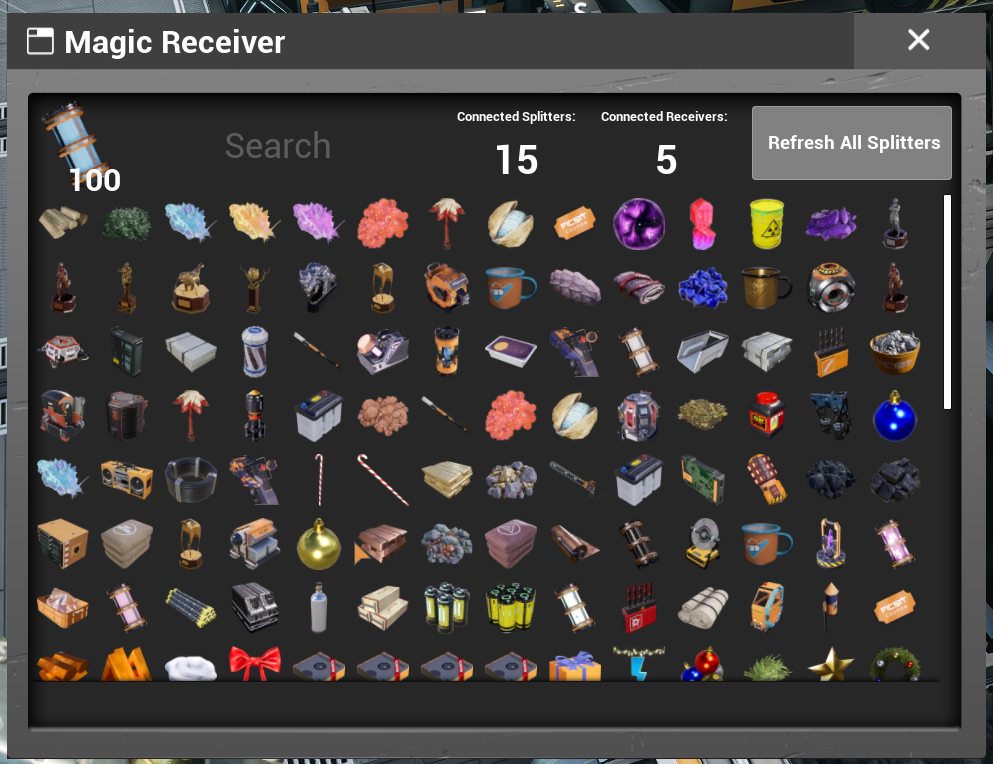This screenshot has height=764, width=993.
Task: Pick the gold star item
Action: click(830, 664)
